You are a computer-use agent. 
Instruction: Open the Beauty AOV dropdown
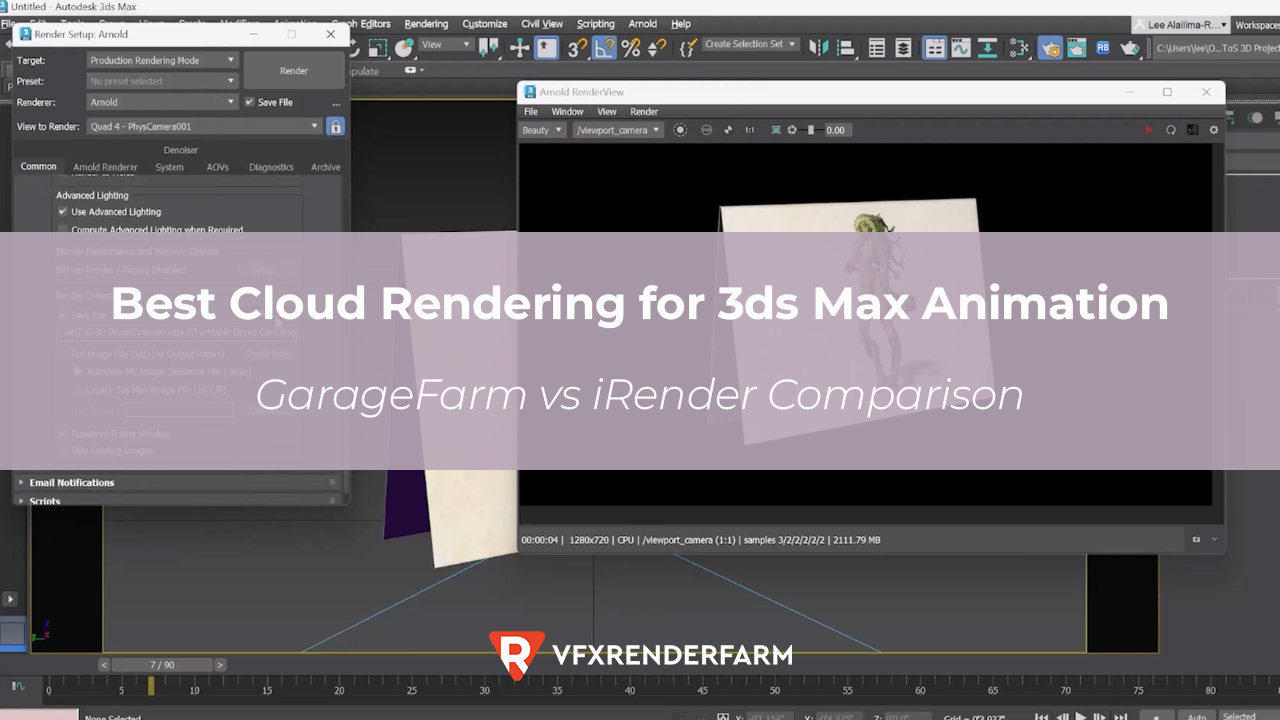coord(543,130)
